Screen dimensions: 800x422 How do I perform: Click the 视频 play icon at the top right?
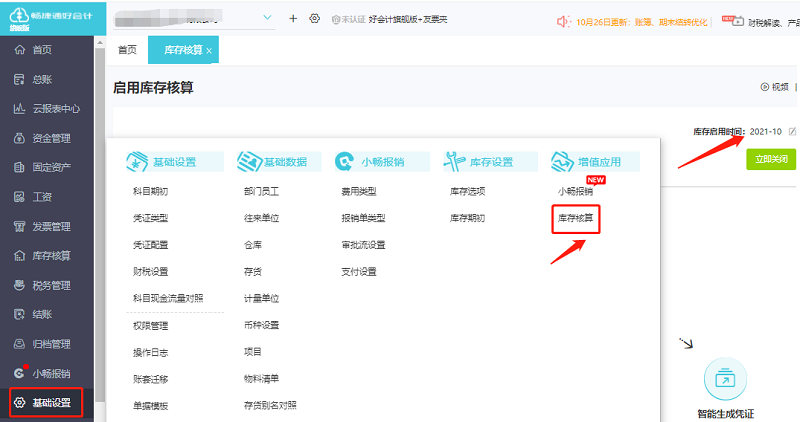pos(764,87)
